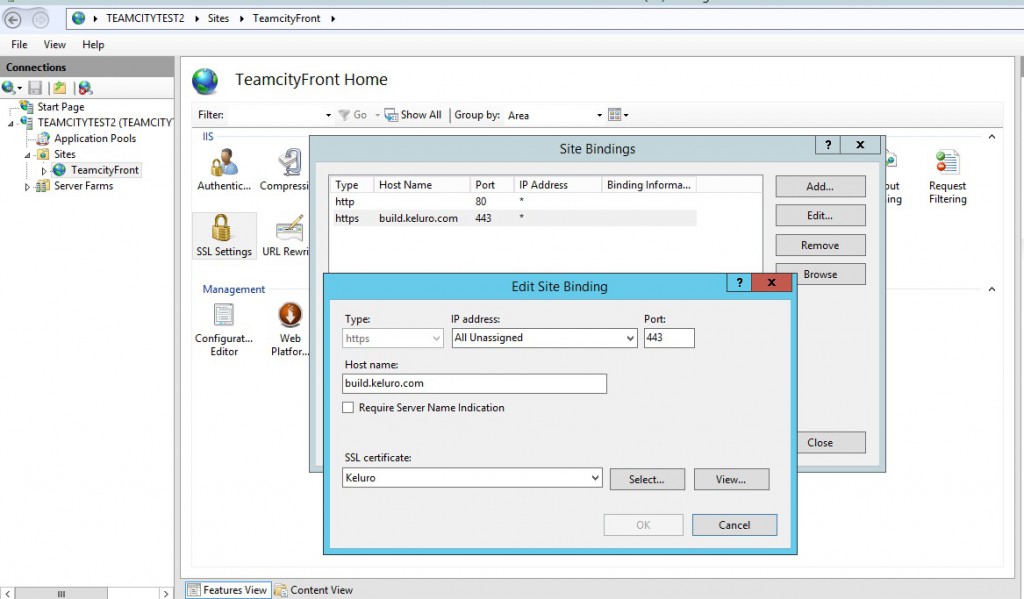This screenshot has height=599, width=1024.
Task: Click the help button in Site Bindings title
Action: pyautogui.click(x=827, y=145)
